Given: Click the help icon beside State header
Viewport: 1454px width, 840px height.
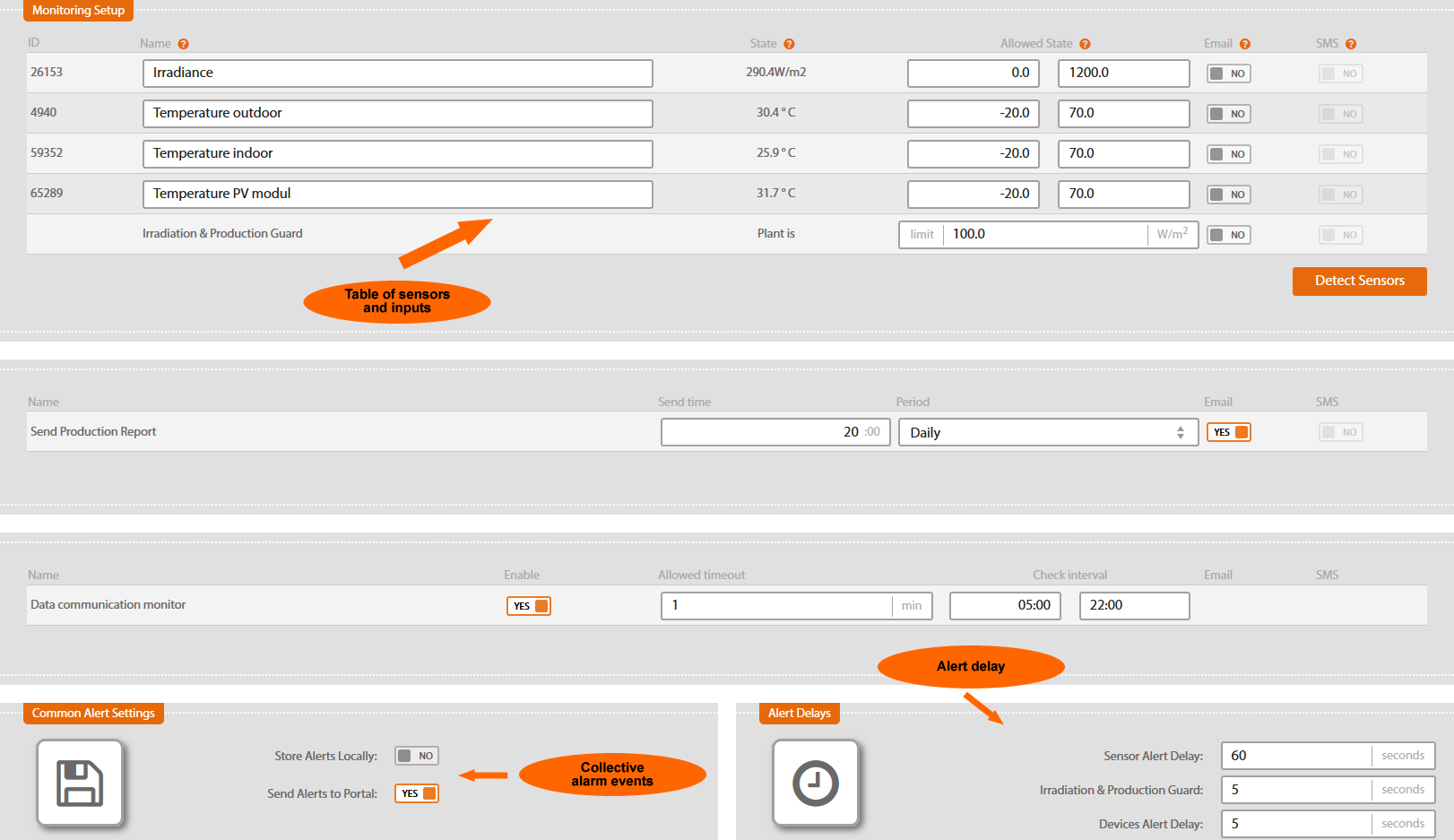Looking at the screenshot, I should (x=789, y=44).
